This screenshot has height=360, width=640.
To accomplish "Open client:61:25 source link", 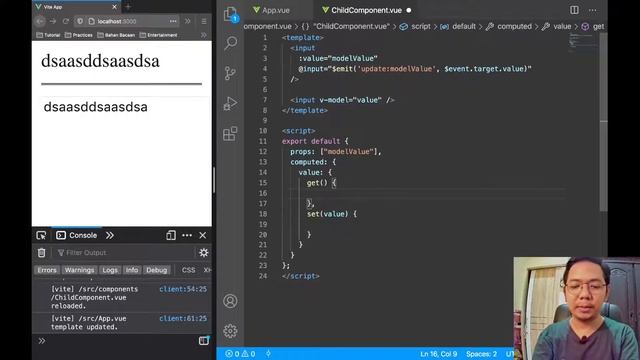I will (x=183, y=318).
